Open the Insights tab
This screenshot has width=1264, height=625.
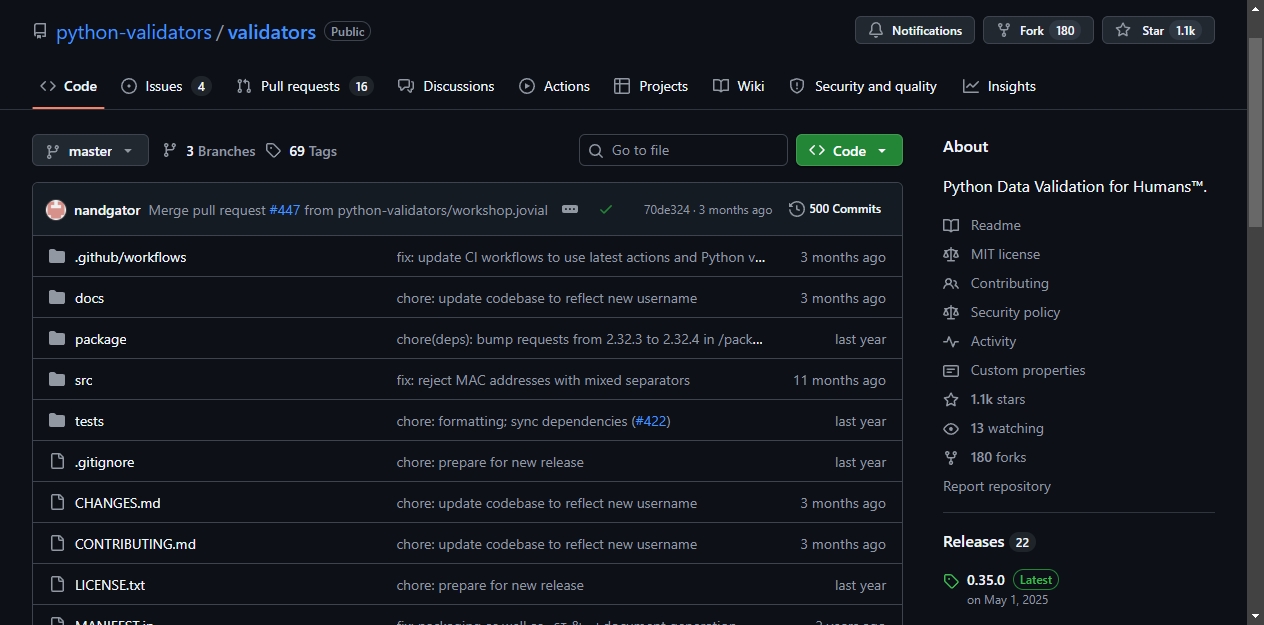[x=999, y=86]
